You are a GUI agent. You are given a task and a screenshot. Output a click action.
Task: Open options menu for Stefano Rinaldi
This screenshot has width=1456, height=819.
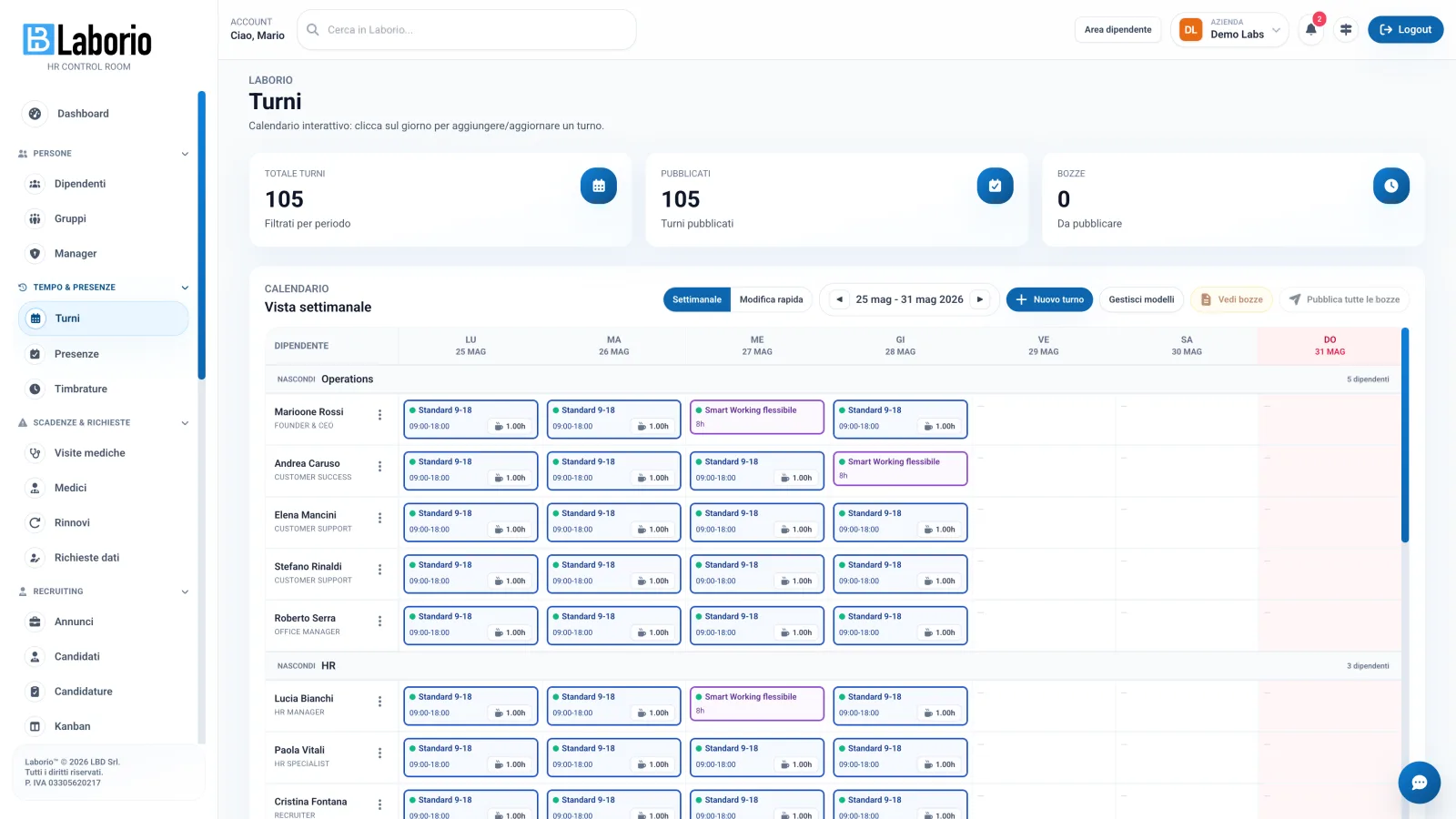(x=379, y=570)
